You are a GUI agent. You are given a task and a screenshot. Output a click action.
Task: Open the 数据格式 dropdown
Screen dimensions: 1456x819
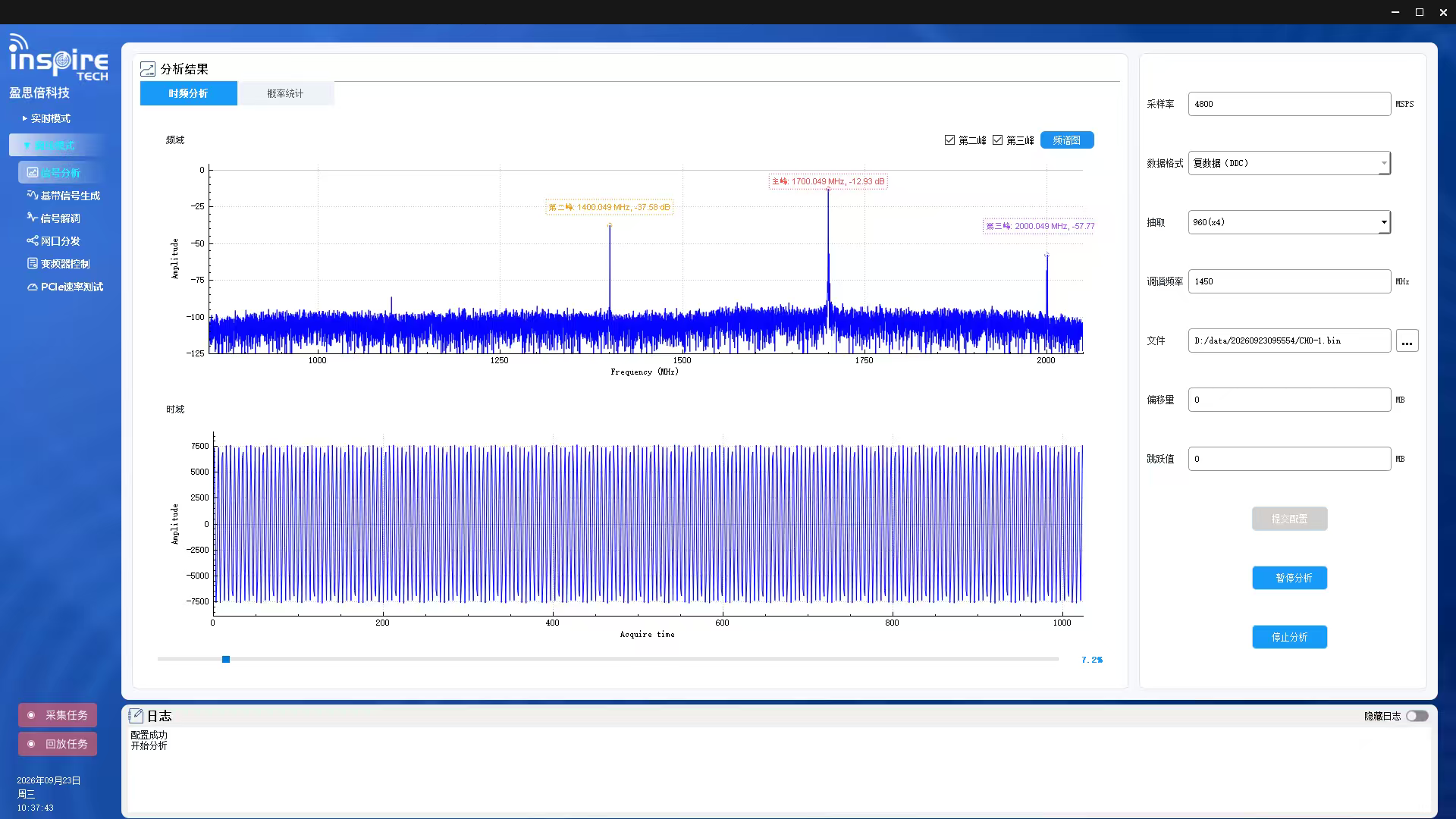point(1289,163)
